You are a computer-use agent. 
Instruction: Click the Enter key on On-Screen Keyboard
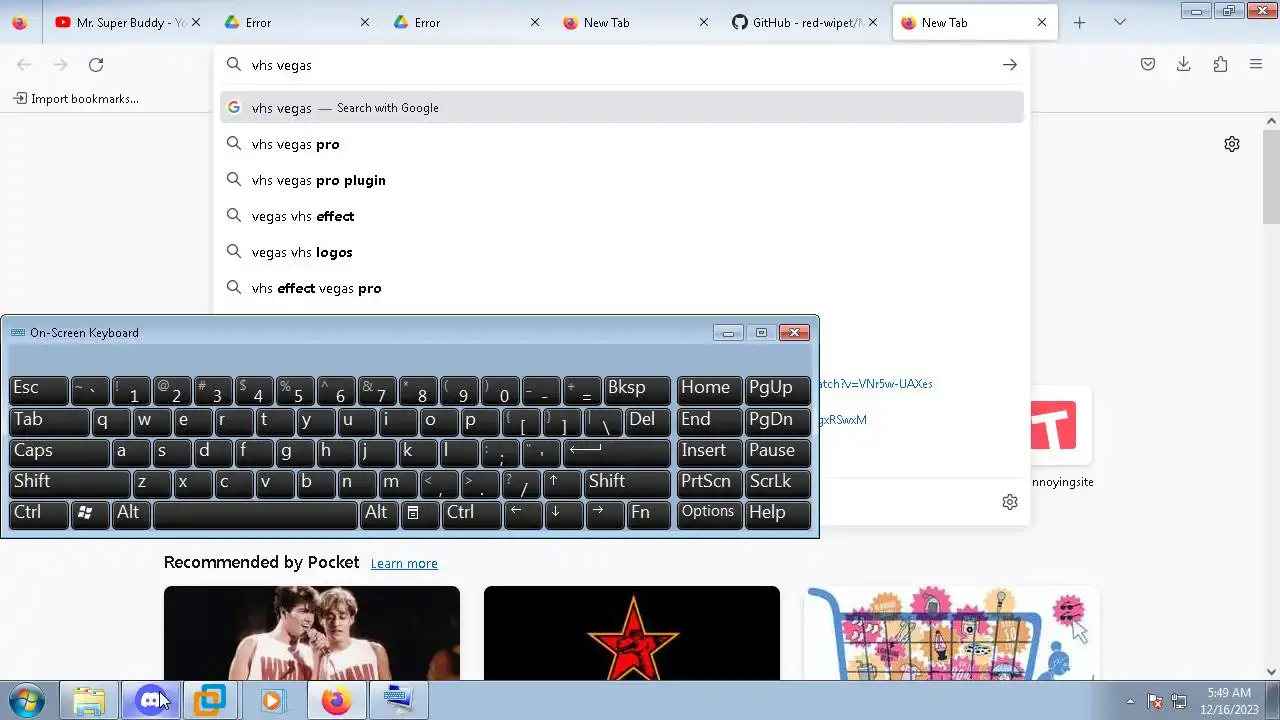616,451
